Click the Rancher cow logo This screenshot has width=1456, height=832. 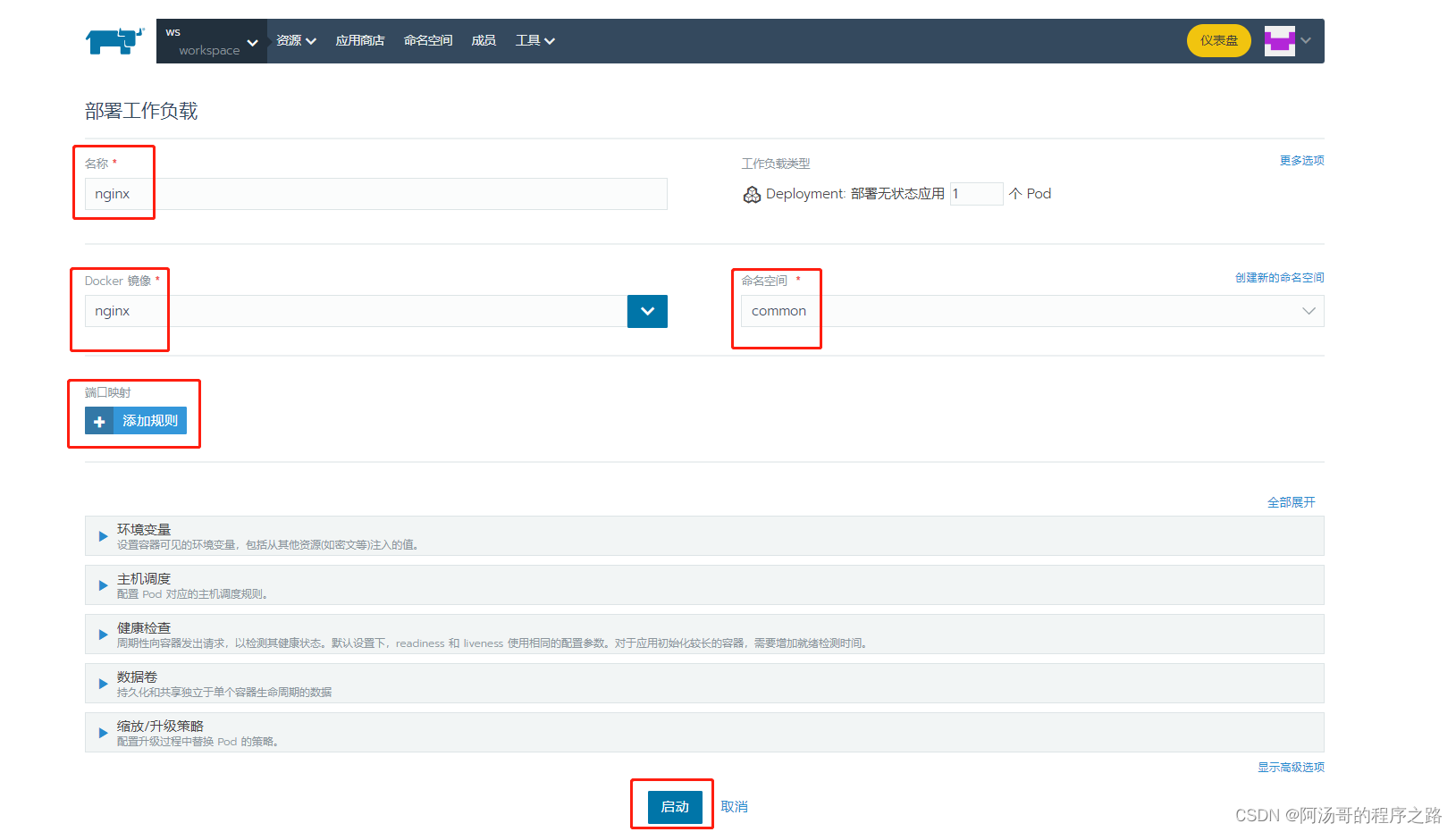pos(115,41)
